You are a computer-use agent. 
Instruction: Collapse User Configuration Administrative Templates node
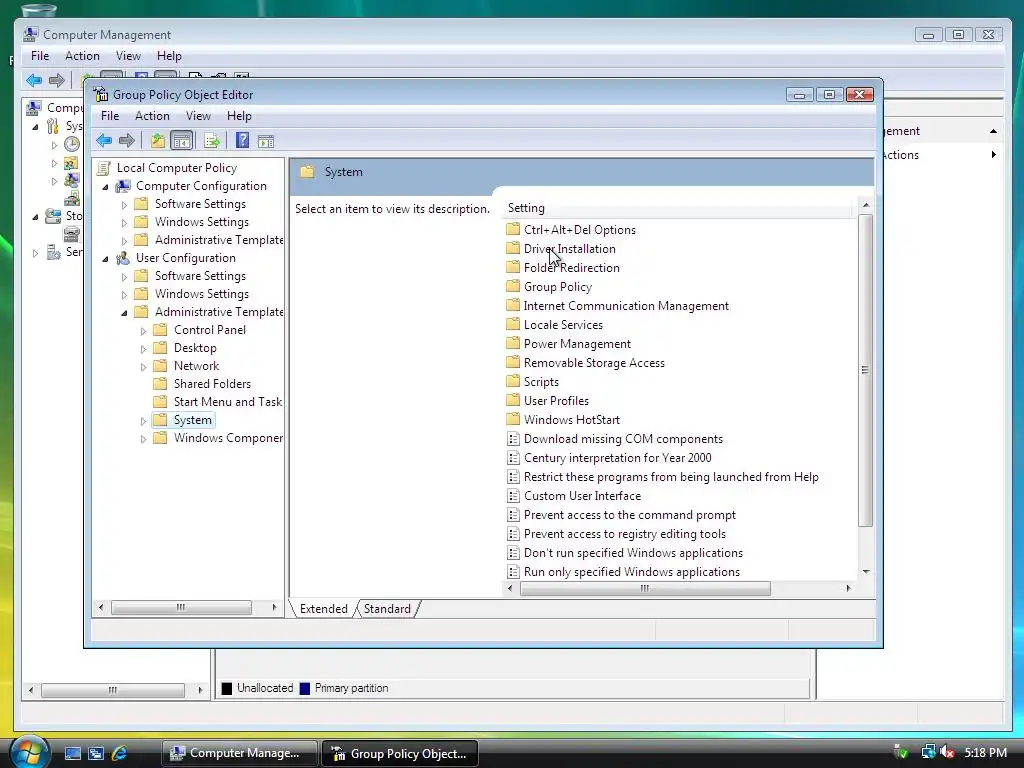(124, 313)
